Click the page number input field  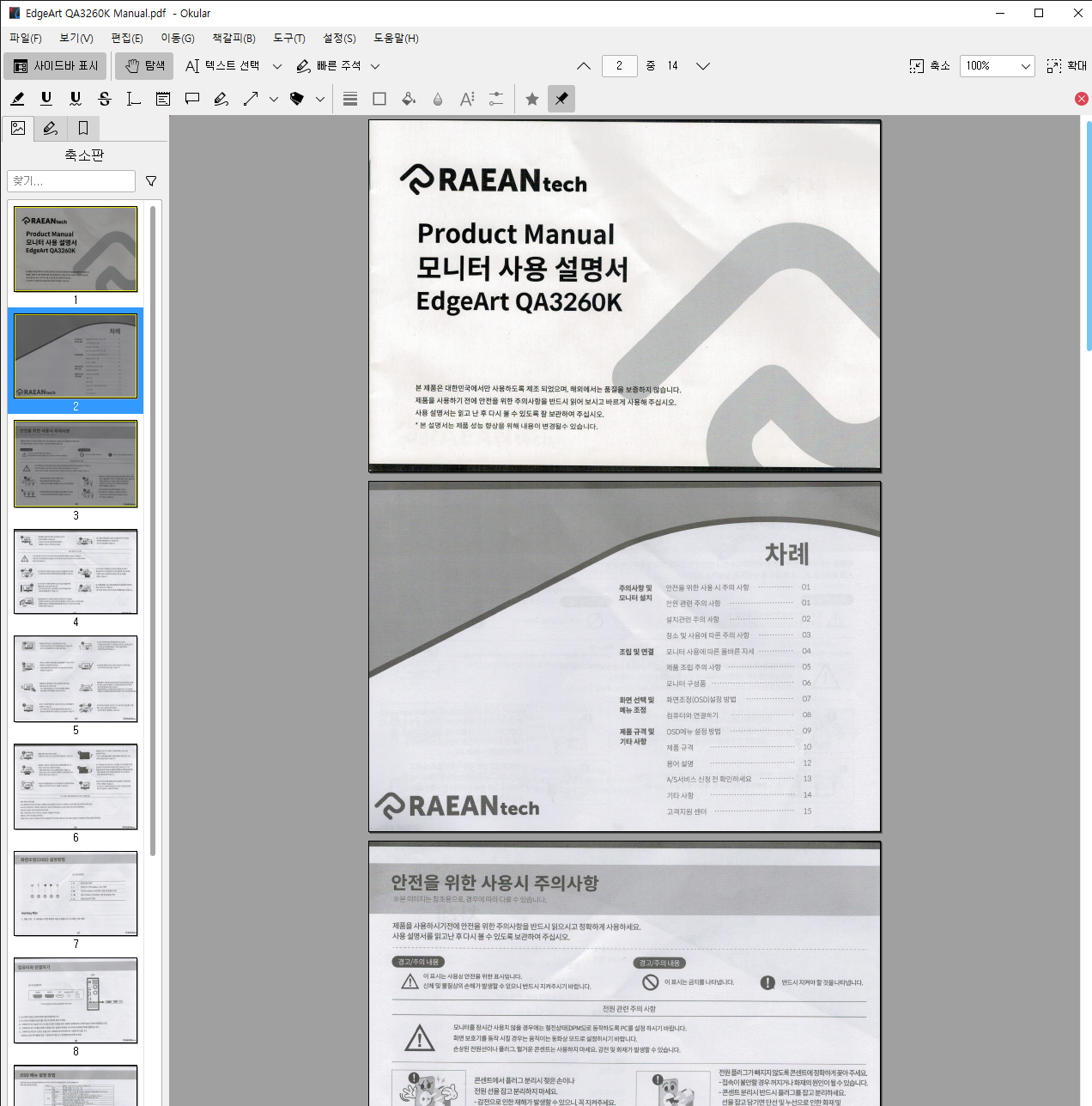(620, 66)
